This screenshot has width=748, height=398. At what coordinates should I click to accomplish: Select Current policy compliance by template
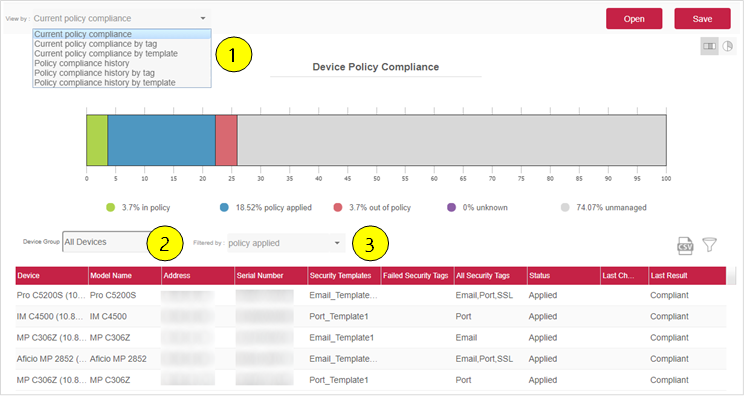(x=122, y=54)
